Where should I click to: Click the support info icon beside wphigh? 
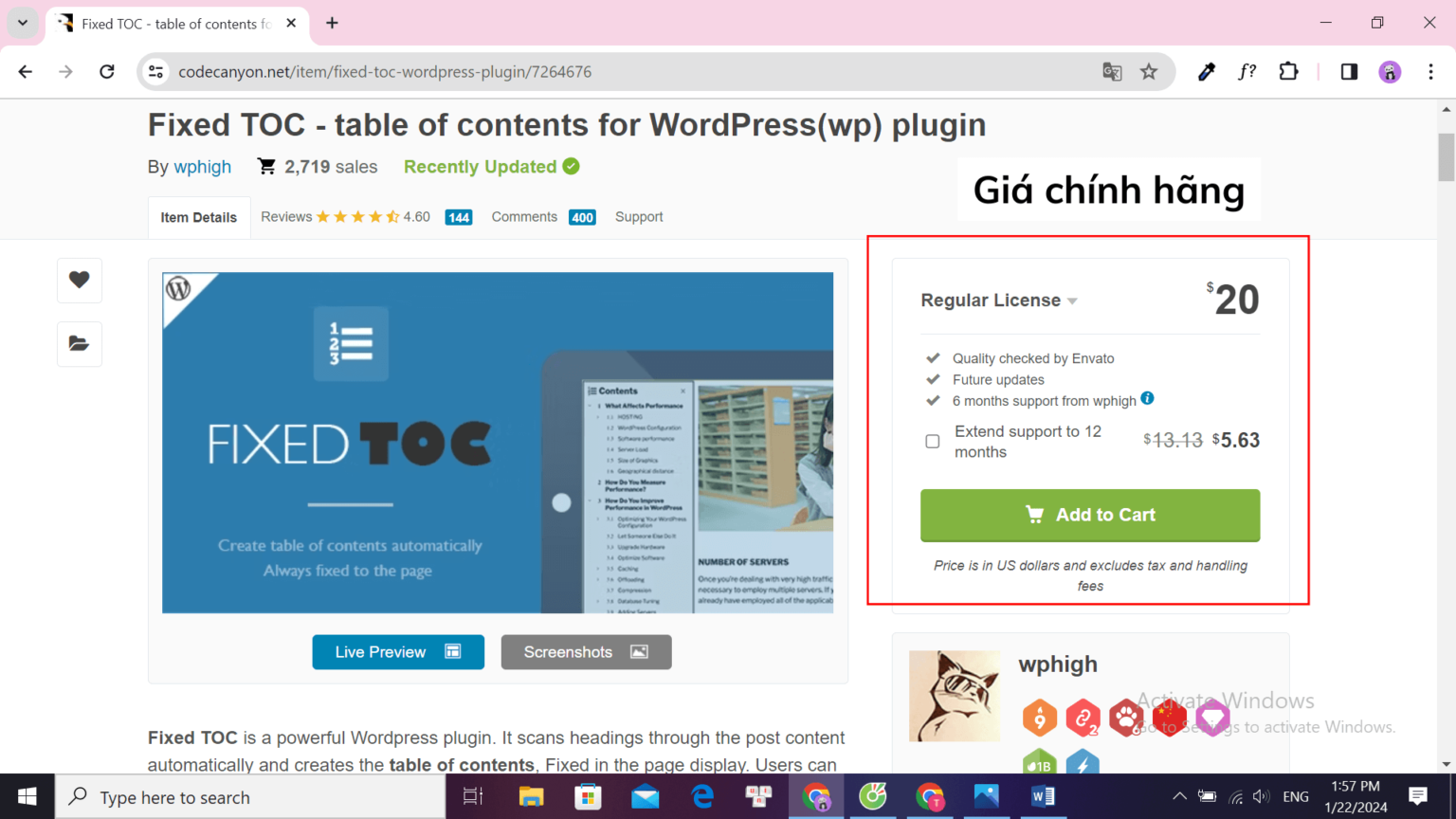pyautogui.click(x=1147, y=398)
